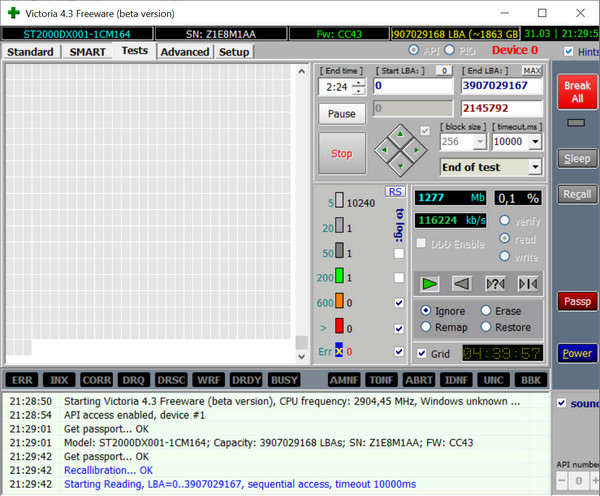The height and width of the screenshot is (496, 600).
Task: Open the timeout ms dropdown
Action: pyautogui.click(x=535, y=142)
